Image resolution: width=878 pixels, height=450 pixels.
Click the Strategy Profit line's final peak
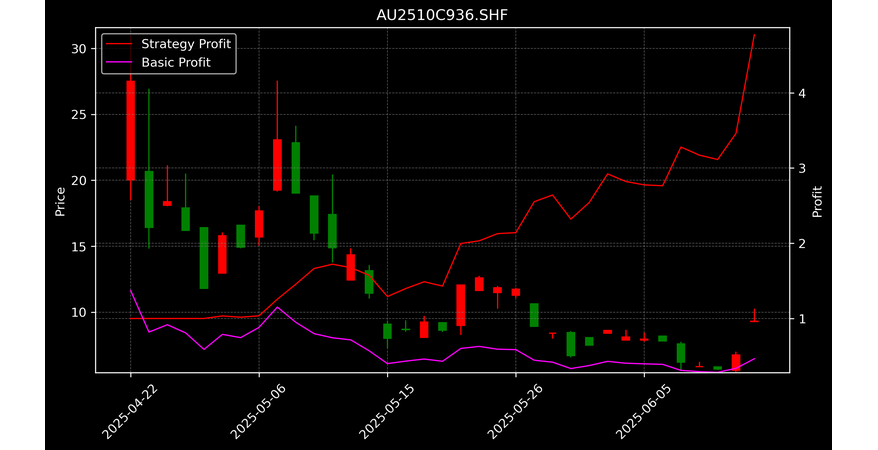point(754,35)
